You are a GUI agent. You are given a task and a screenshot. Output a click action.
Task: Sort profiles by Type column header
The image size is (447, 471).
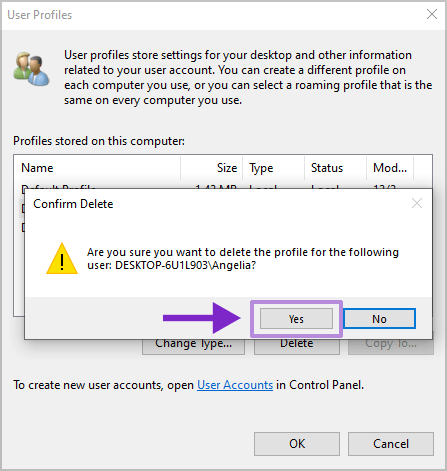click(x=273, y=168)
